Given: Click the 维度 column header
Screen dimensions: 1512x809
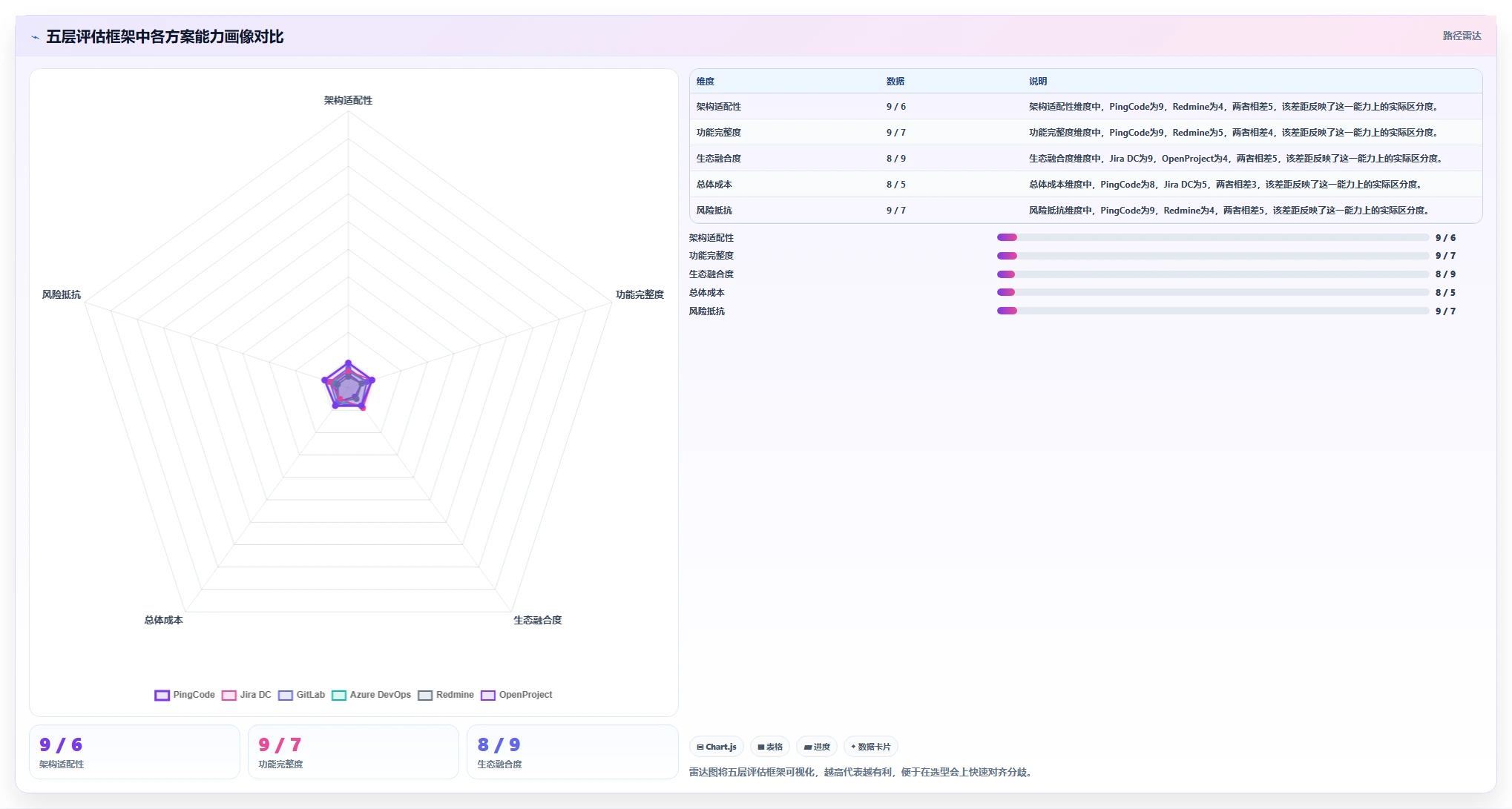Looking at the screenshot, I should pyautogui.click(x=706, y=82).
